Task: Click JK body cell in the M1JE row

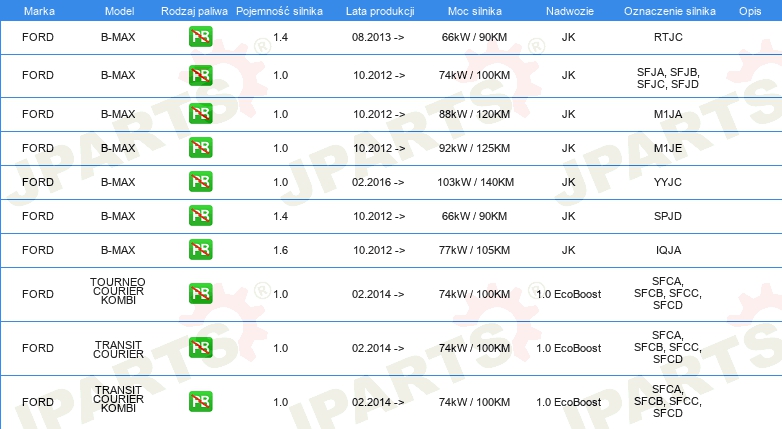Action: (569, 148)
